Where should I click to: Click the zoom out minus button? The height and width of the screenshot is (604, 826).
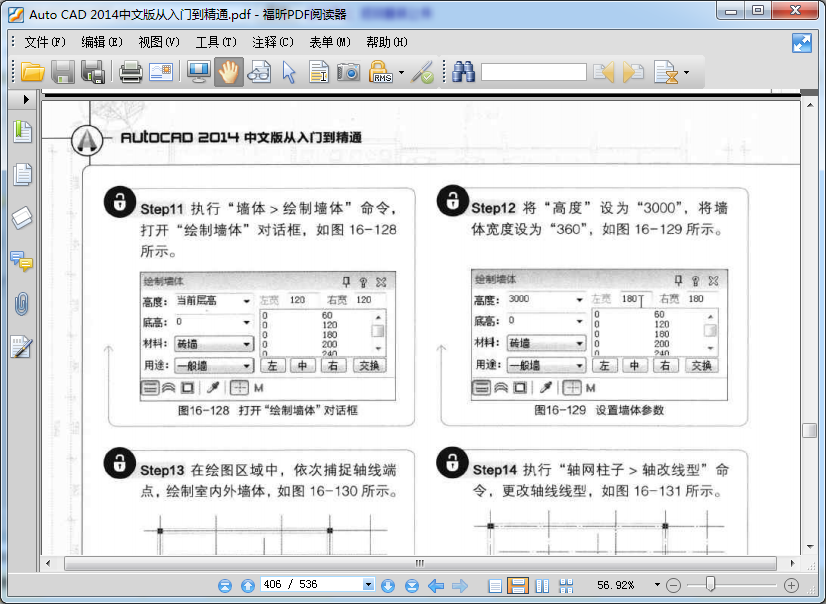click(x=673, y=585)
